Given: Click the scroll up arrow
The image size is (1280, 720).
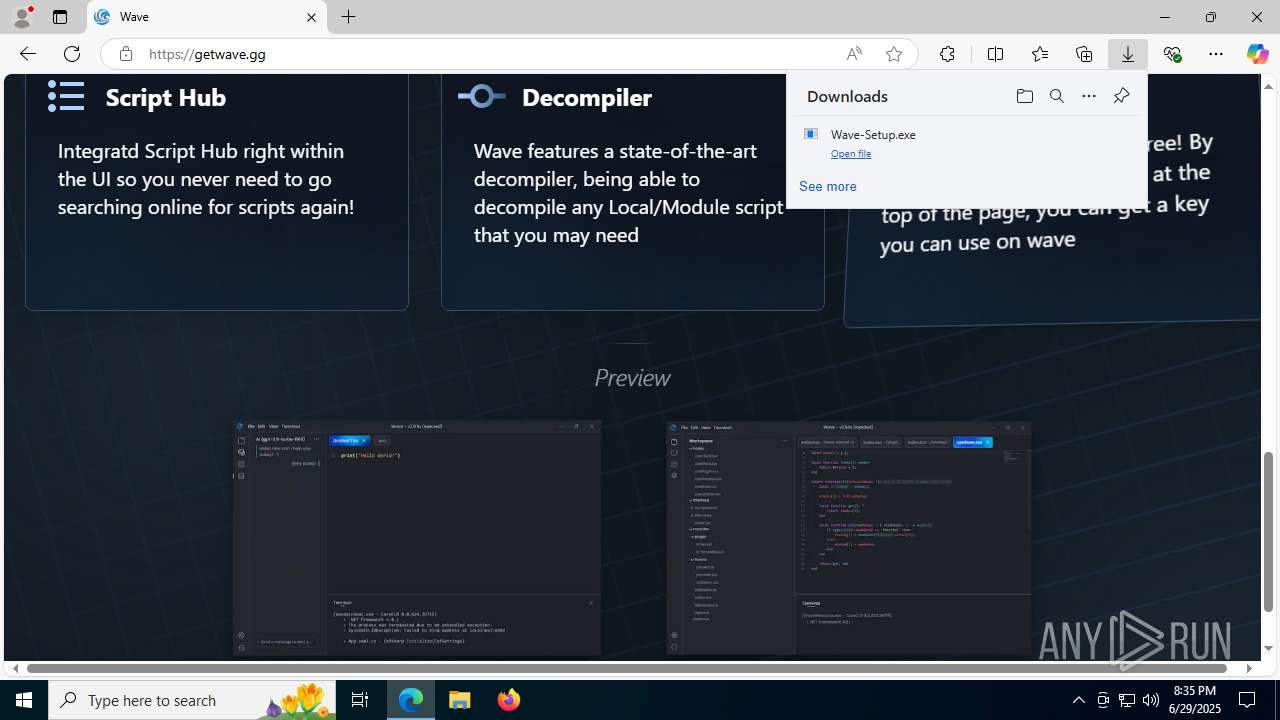Looking at the screenshot, I should (1269, 86).
